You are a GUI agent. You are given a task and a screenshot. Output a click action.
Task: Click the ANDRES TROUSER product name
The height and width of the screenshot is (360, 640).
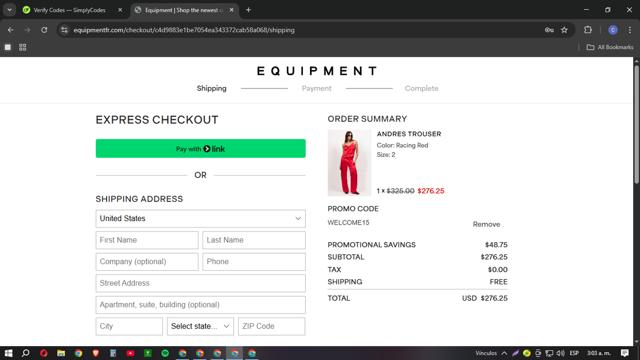coord(409,134)
